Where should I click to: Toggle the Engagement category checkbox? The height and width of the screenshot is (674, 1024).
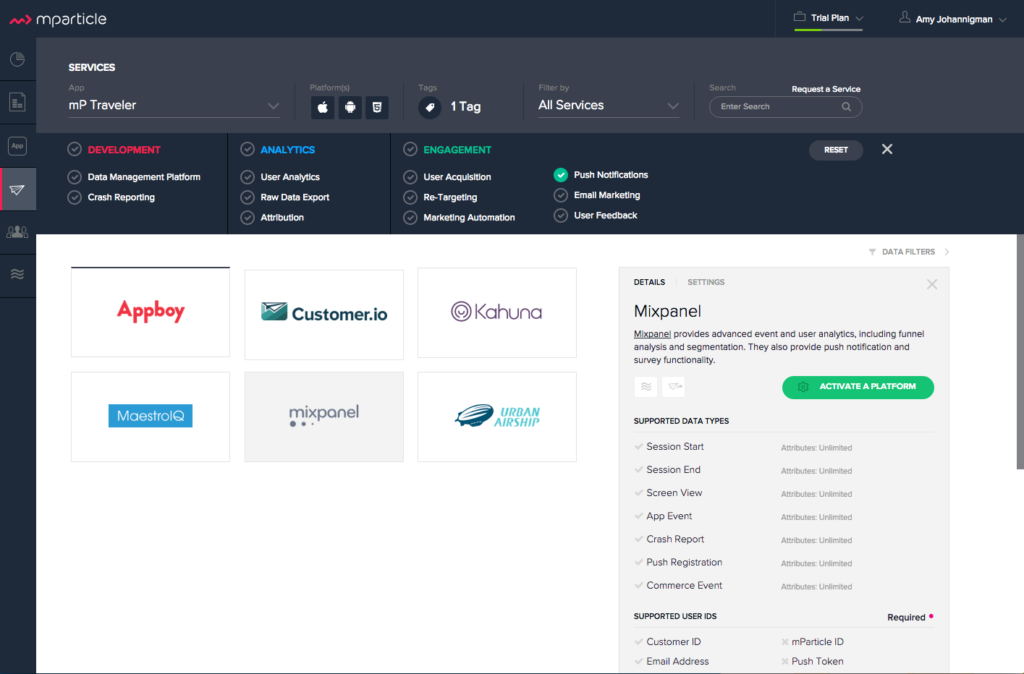pyautogui.click(x=410, y=150)
